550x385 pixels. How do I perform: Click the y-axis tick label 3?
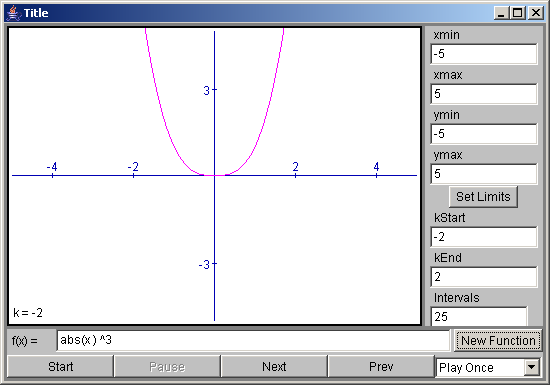207,91
